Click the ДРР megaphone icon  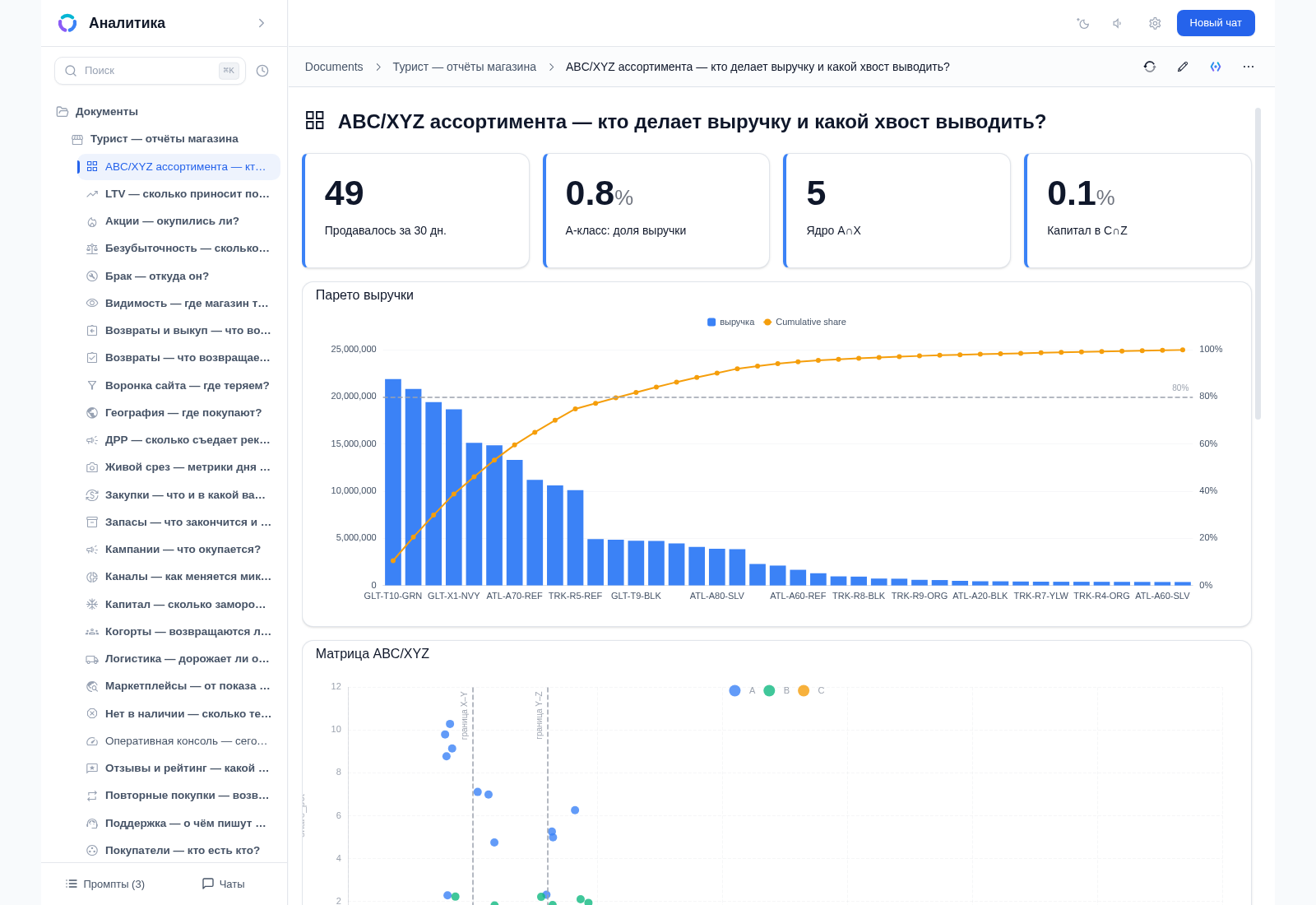[92, 440]
